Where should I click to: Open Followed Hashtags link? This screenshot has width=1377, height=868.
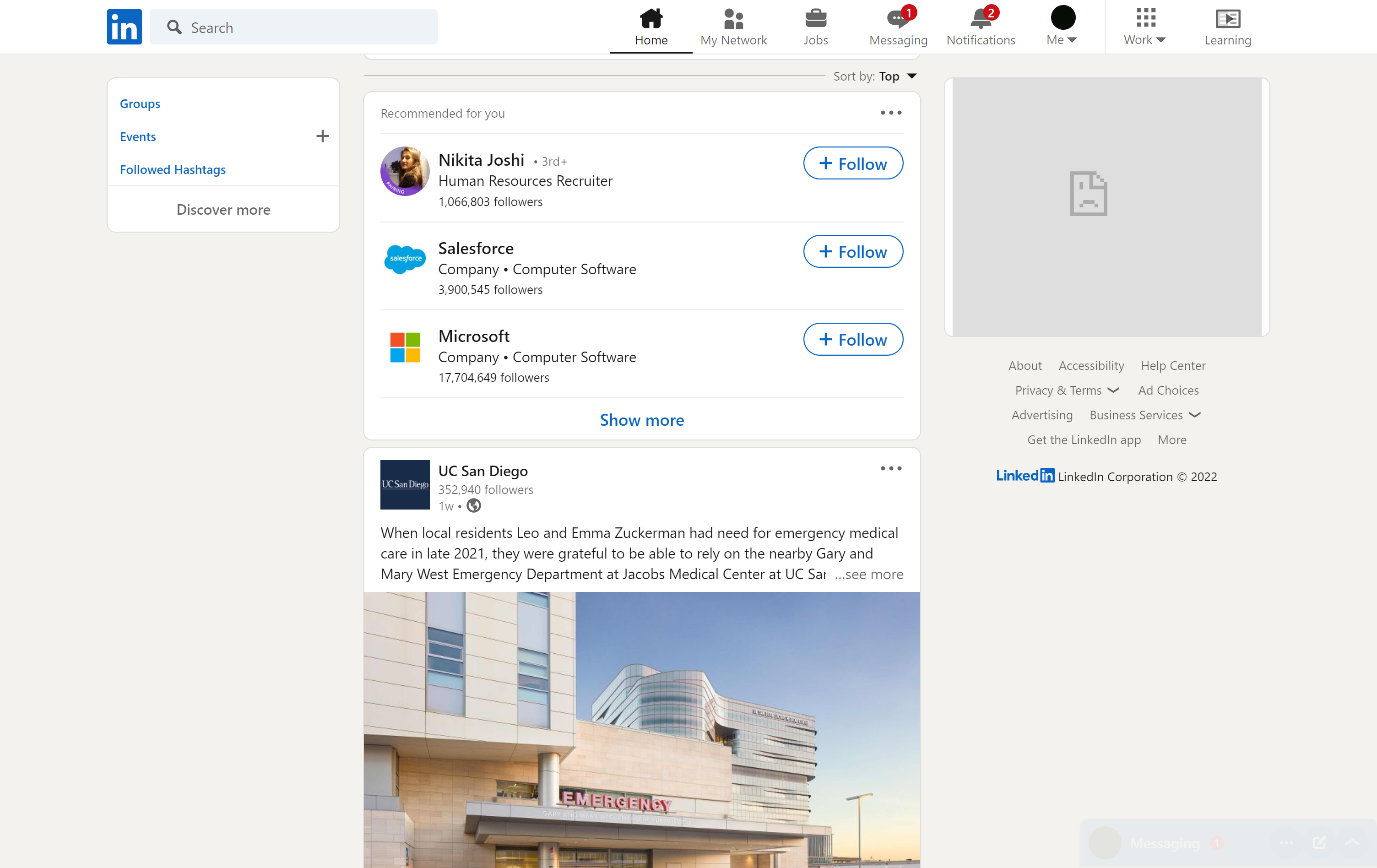click(173, 169)
